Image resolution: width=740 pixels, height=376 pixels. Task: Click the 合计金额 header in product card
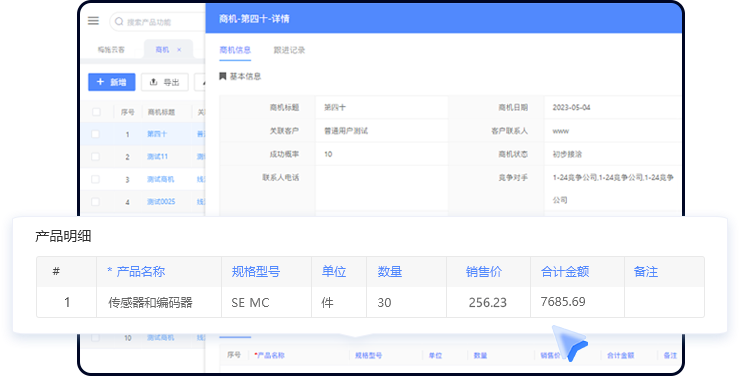565,272
